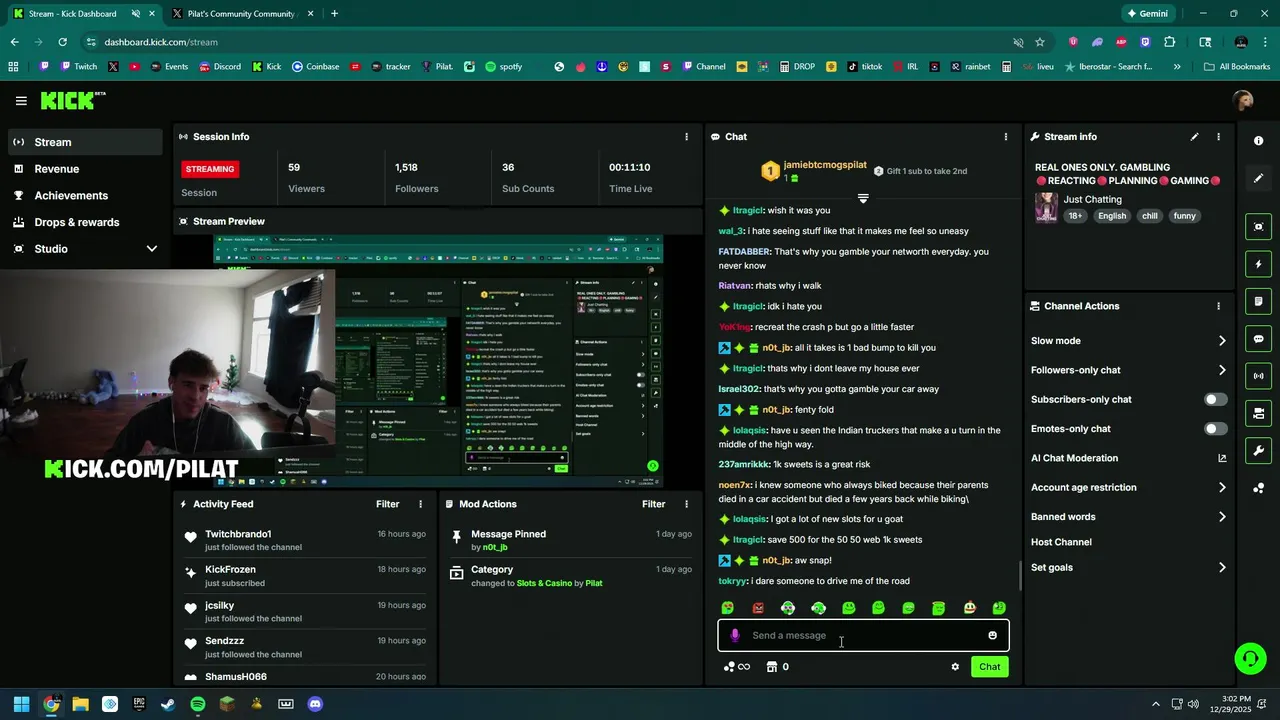1280x720 pixels.
Task: Click the English language tag
Action: [1111, 216]
